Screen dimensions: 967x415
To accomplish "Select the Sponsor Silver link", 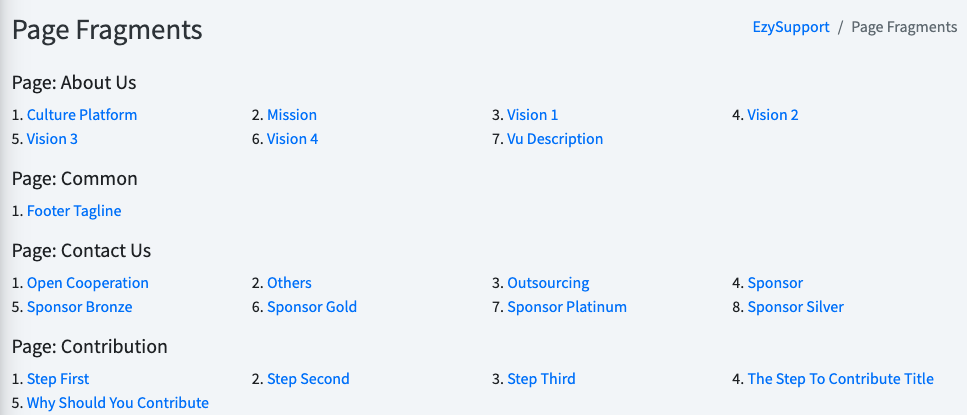I will point(796,307).
